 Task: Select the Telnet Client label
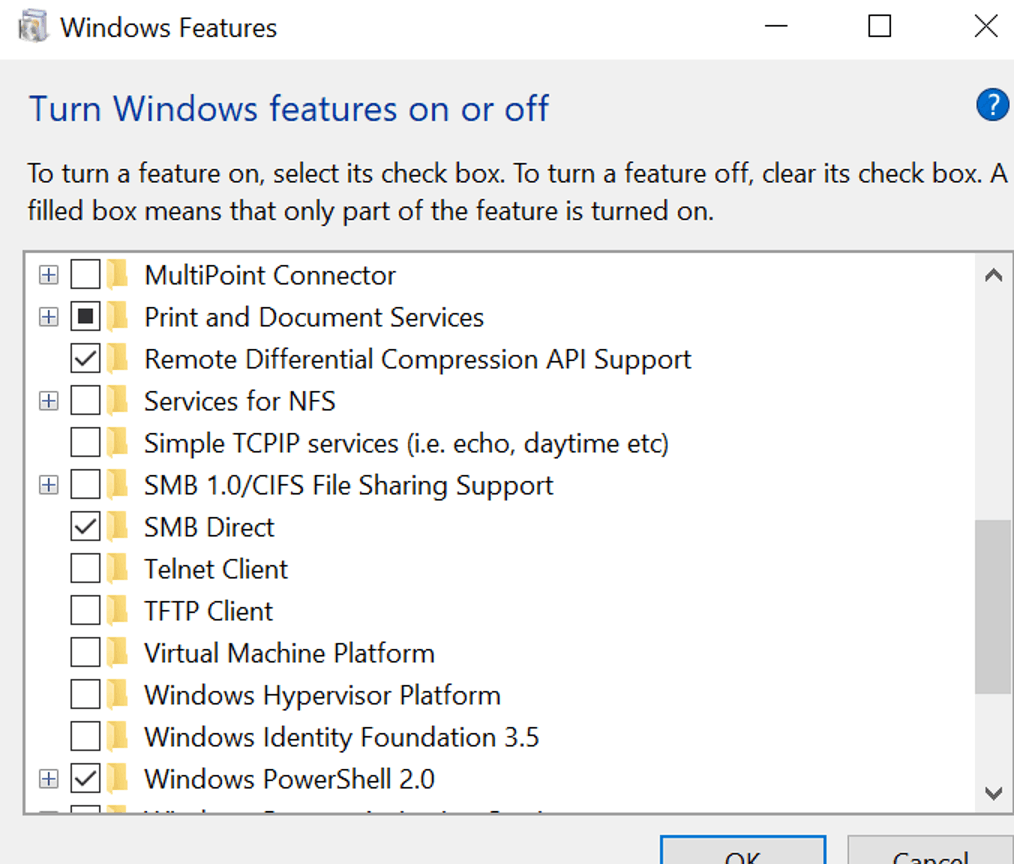216,570
